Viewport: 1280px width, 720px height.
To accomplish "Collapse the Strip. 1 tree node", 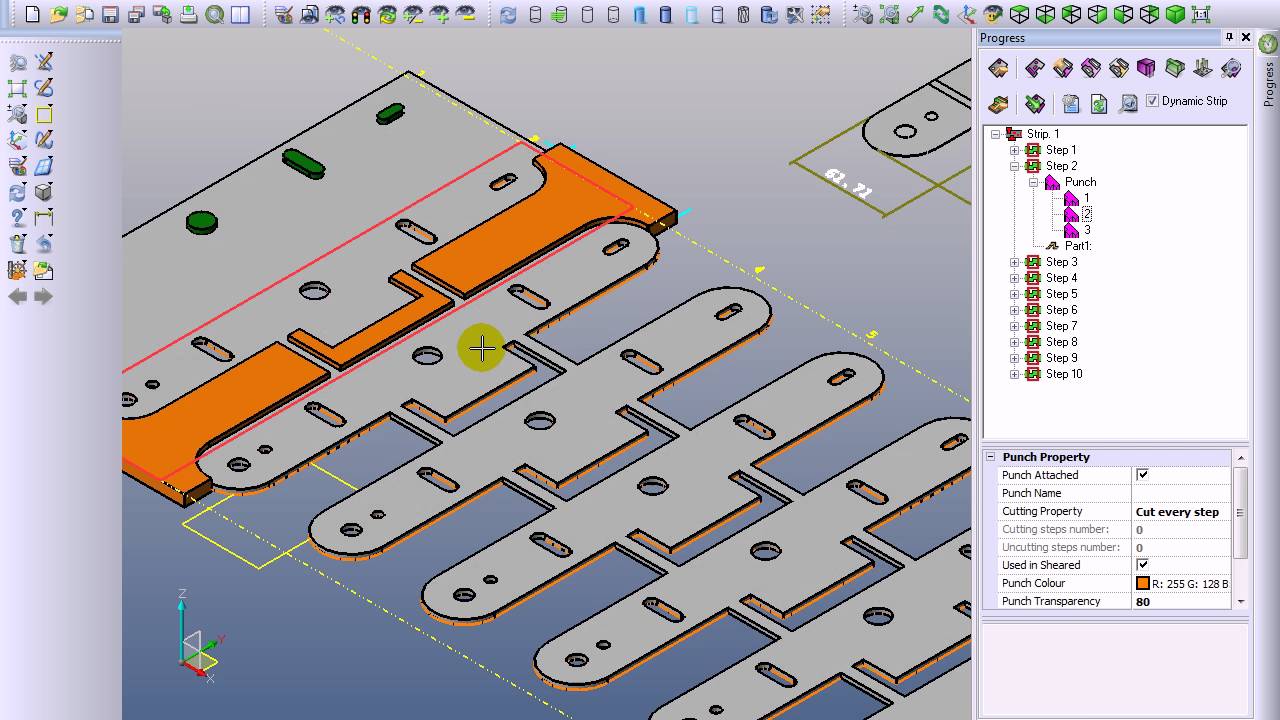I will 996,134.
